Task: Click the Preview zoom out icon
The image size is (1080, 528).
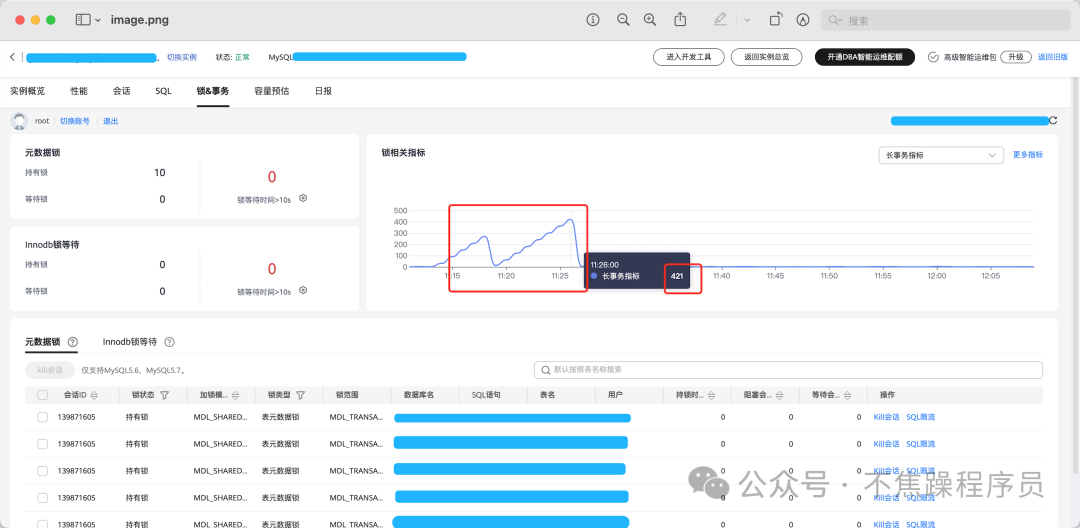Action: tap(623, 19)
